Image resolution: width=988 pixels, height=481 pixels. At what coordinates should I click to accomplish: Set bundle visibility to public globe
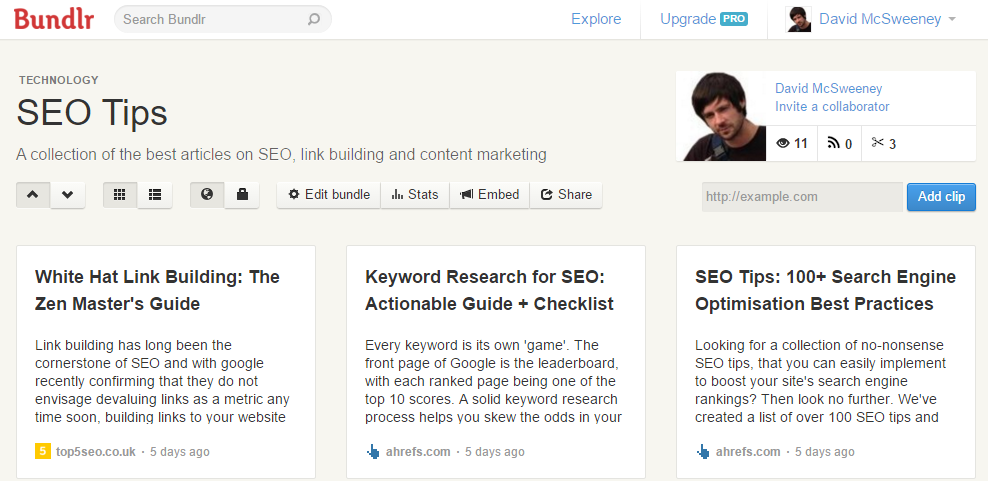[x=207, y=194]
